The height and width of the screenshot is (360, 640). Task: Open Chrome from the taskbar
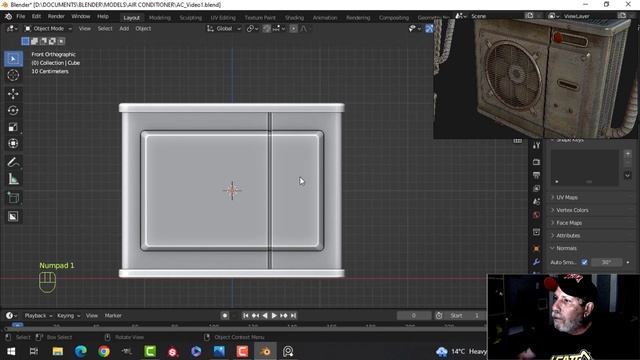point(104,351)
